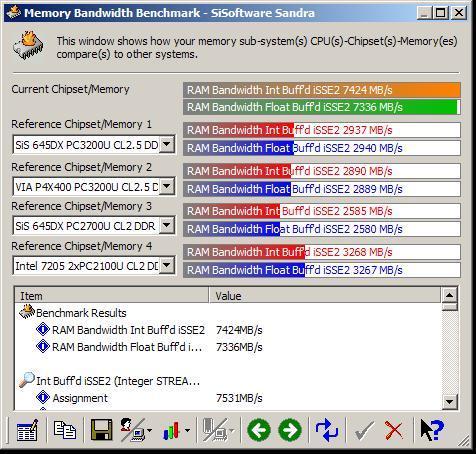Screen dimensions: 476x454
Task: Click the VIA P4X400 PC3200U combo box
Action: coord(94,186)
